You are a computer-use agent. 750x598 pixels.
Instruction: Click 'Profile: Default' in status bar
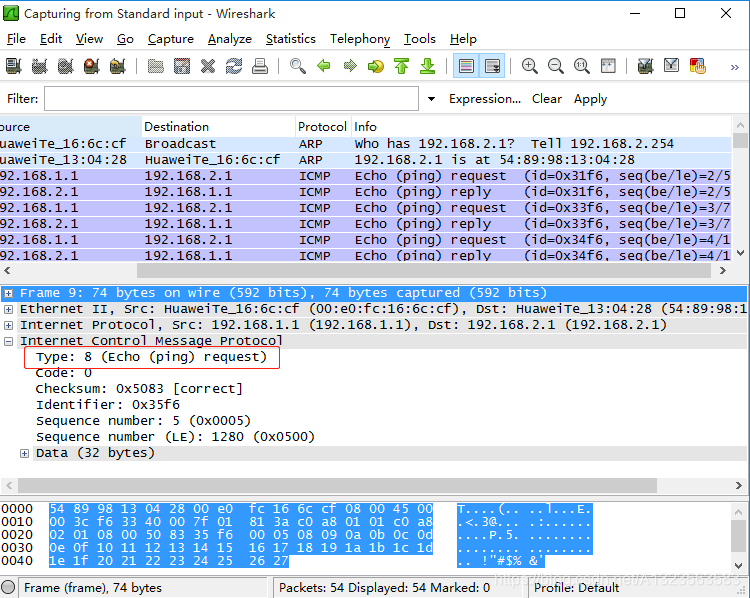pyautogui.click(x=576, y=587)
